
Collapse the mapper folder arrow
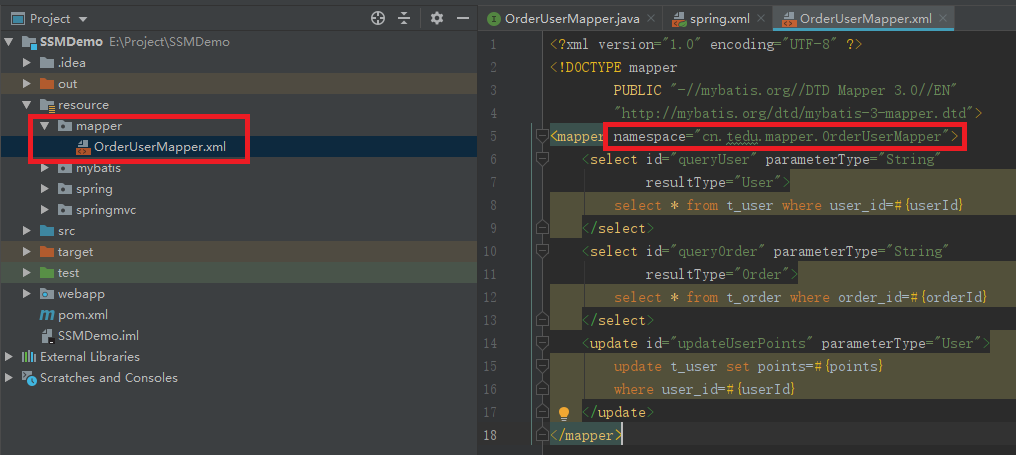(x=45, y=126)
